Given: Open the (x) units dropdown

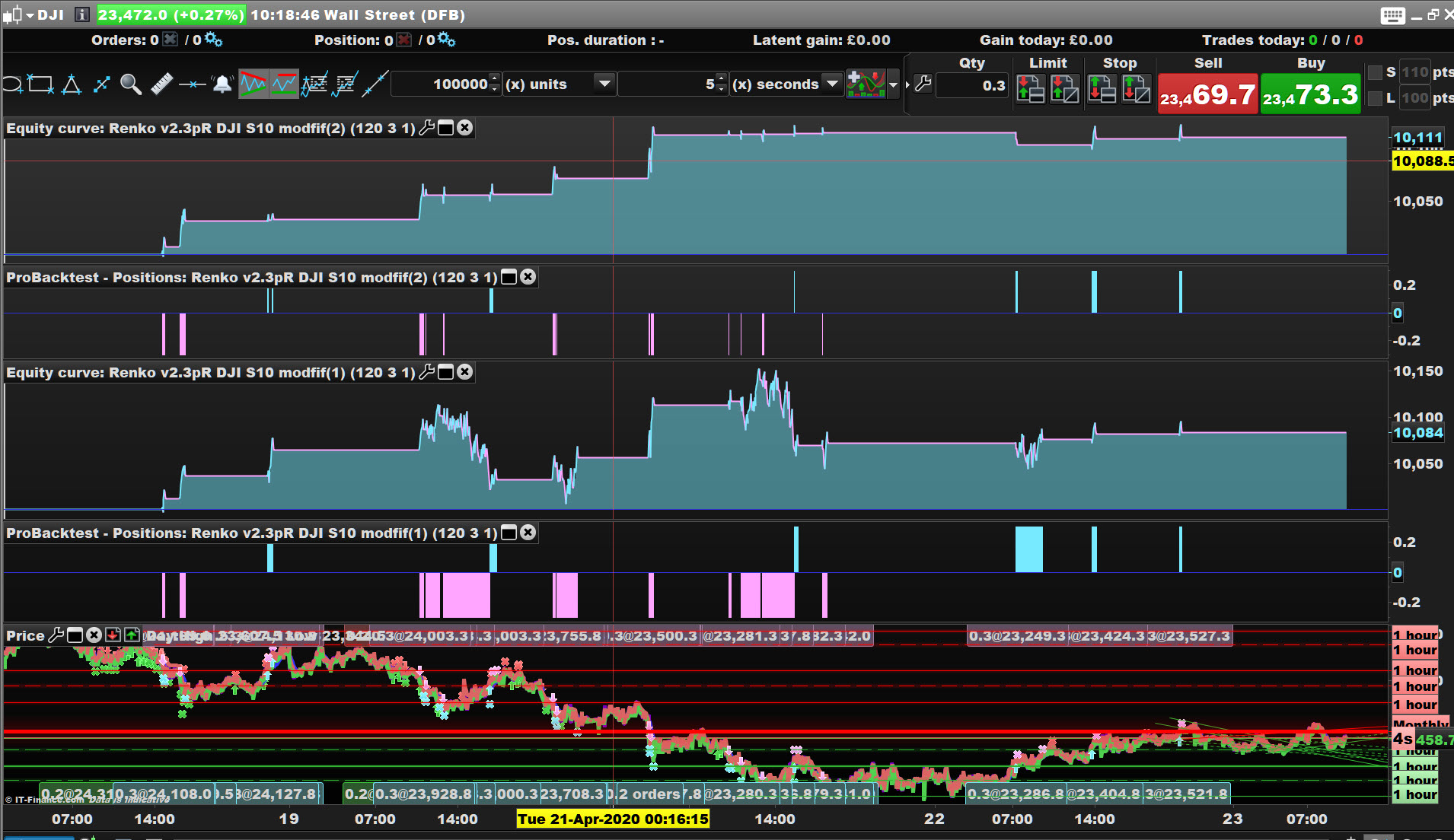Looking at the screenshot, I should [604, 84].
